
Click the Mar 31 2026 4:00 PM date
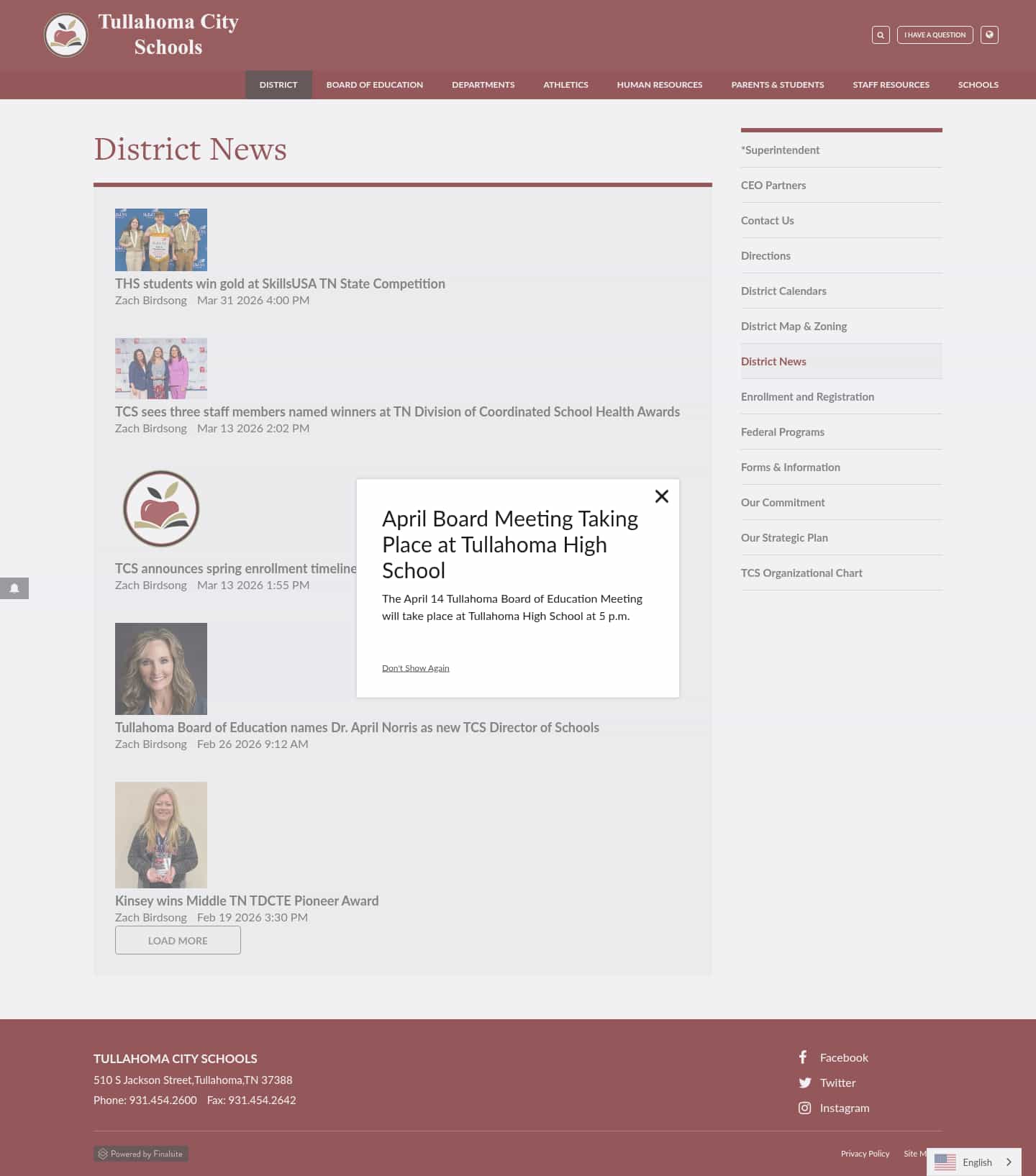pos(253,300)
